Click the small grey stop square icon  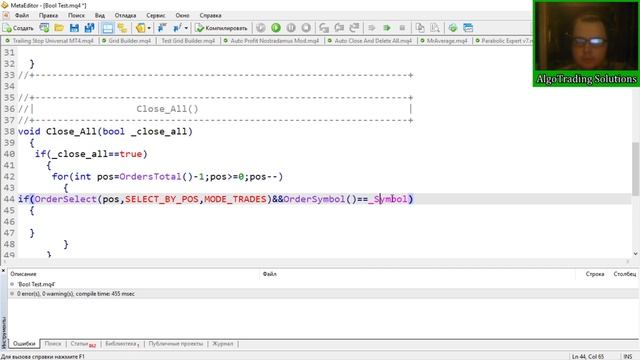click(x=402, y=28)
